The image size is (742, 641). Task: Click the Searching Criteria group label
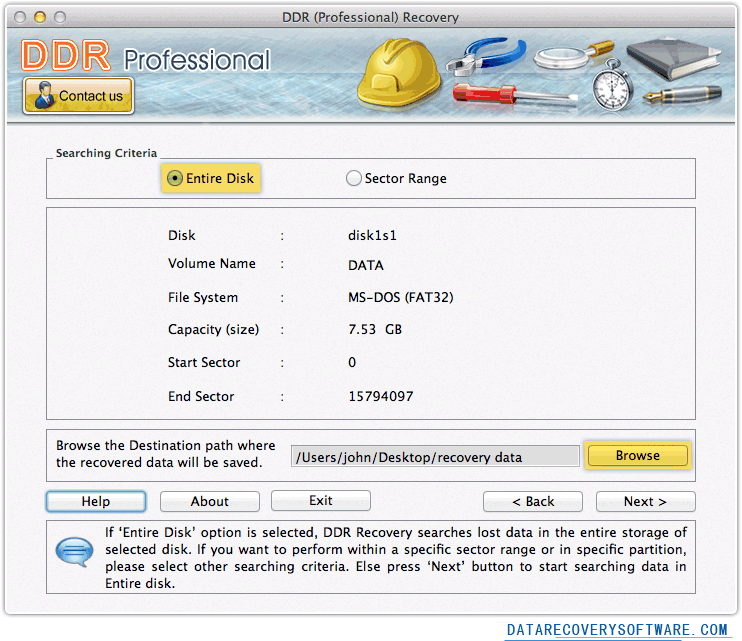pos(106,153)
